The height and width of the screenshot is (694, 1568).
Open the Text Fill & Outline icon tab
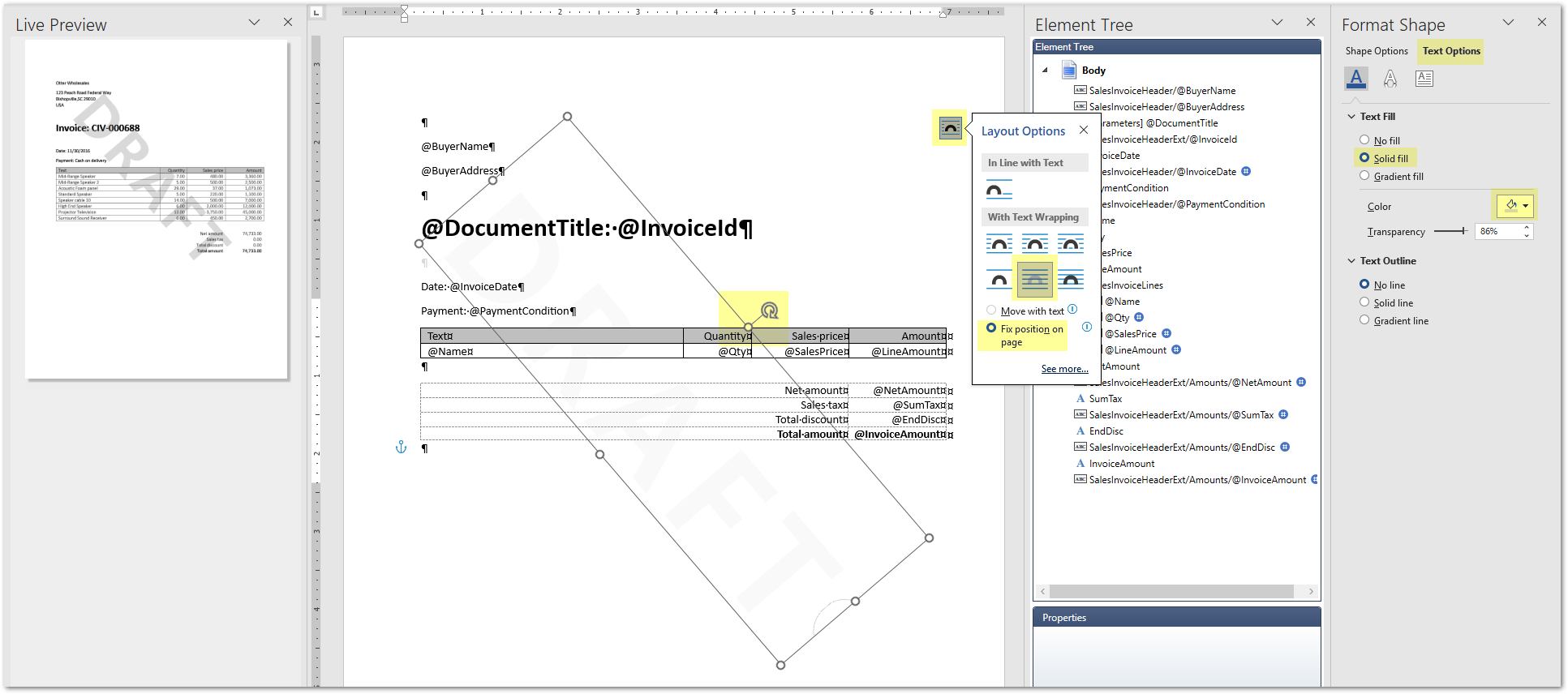(1355, 78)
